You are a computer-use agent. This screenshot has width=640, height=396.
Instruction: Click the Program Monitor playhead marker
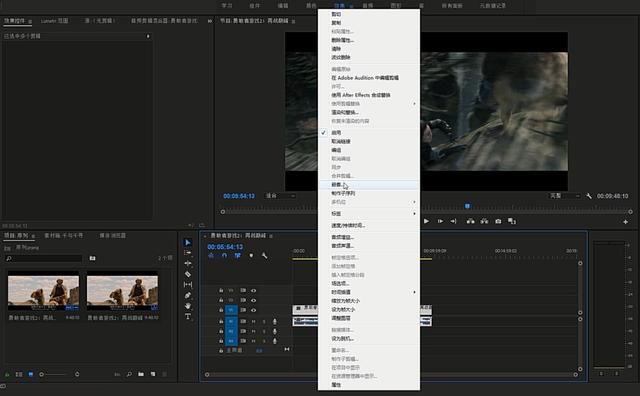coord(467,206)
